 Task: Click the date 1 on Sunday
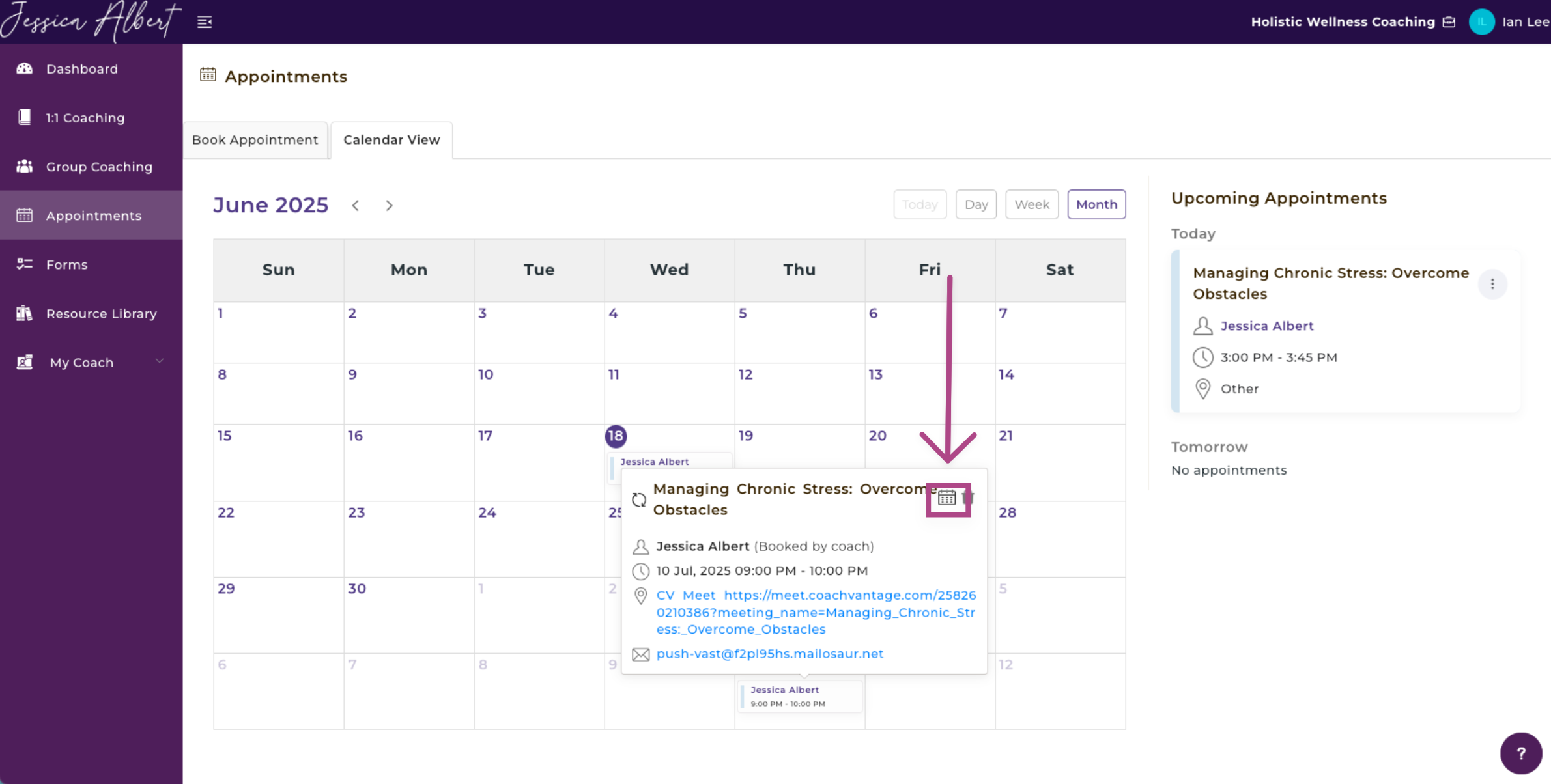click(x=220, y=313)
